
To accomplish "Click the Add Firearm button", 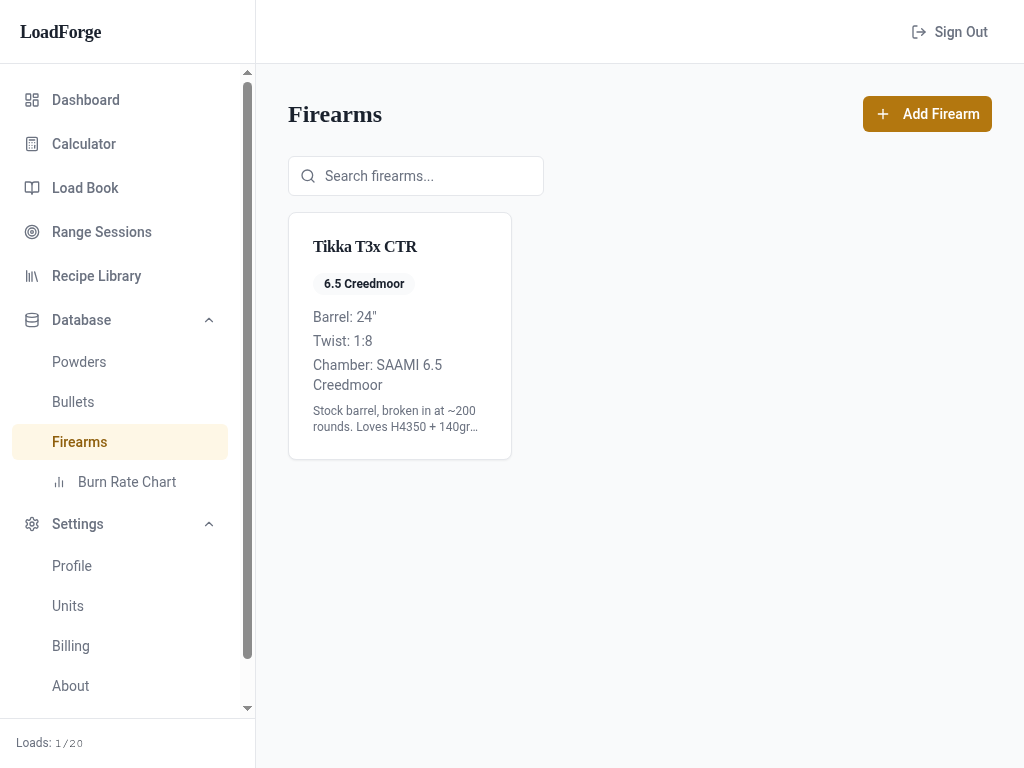I will tap(927, 114).
